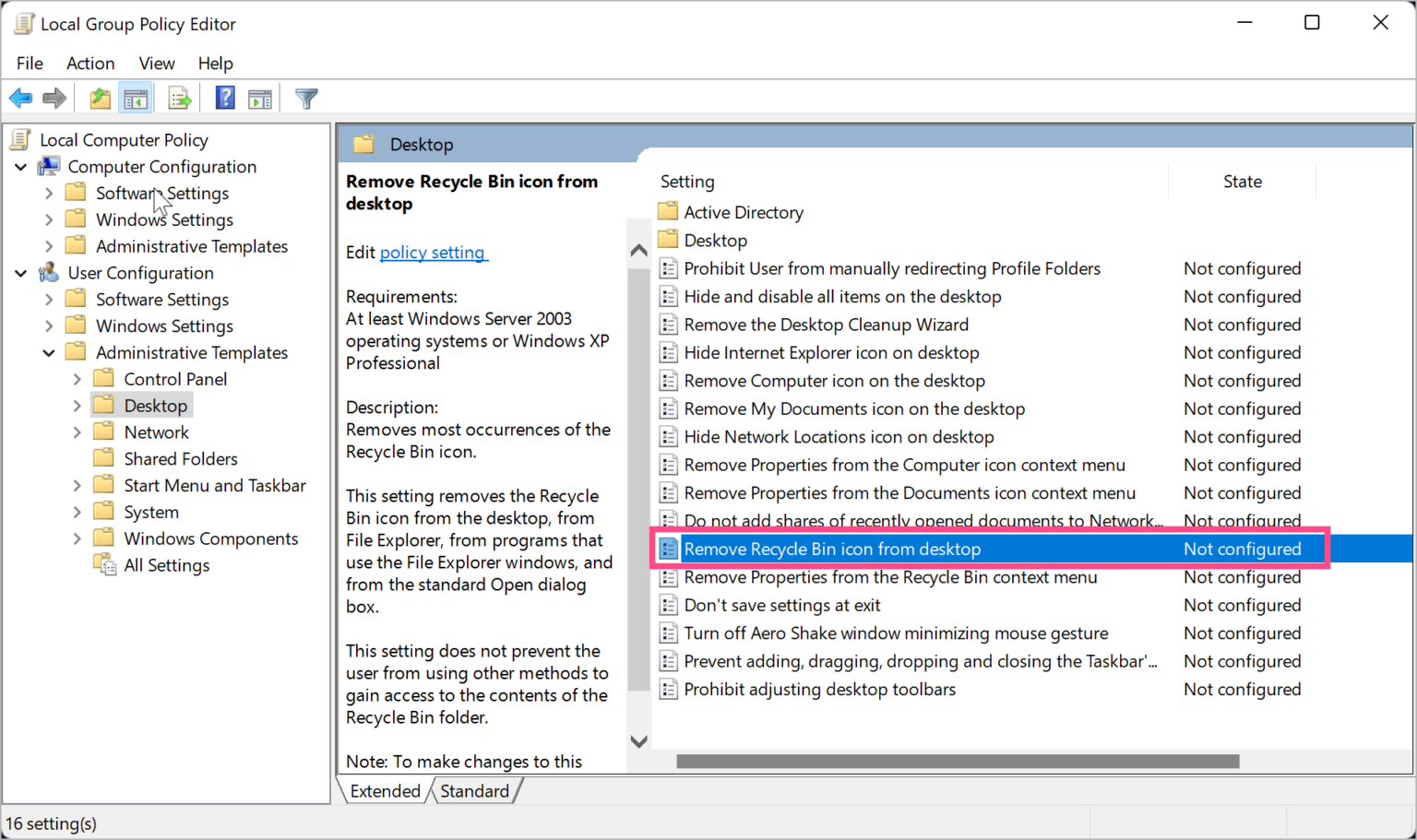Click the Back arrow toolbar icon
The width and height of the screenshot is (1417, 840).
pos(20,98)
